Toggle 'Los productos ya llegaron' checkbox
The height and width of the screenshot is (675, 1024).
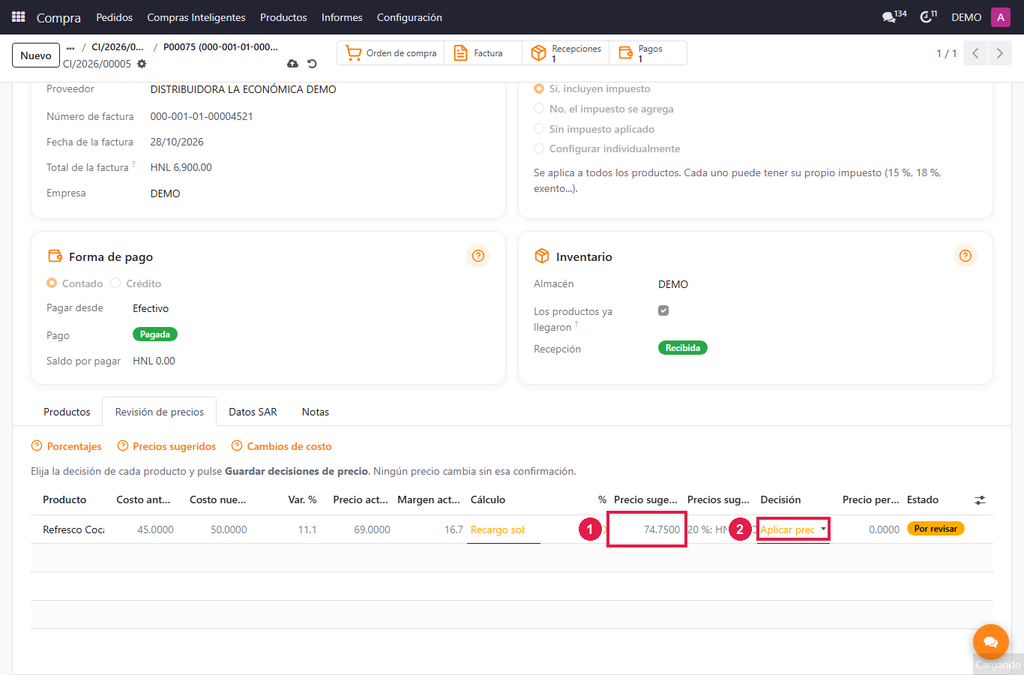point(664,311)
